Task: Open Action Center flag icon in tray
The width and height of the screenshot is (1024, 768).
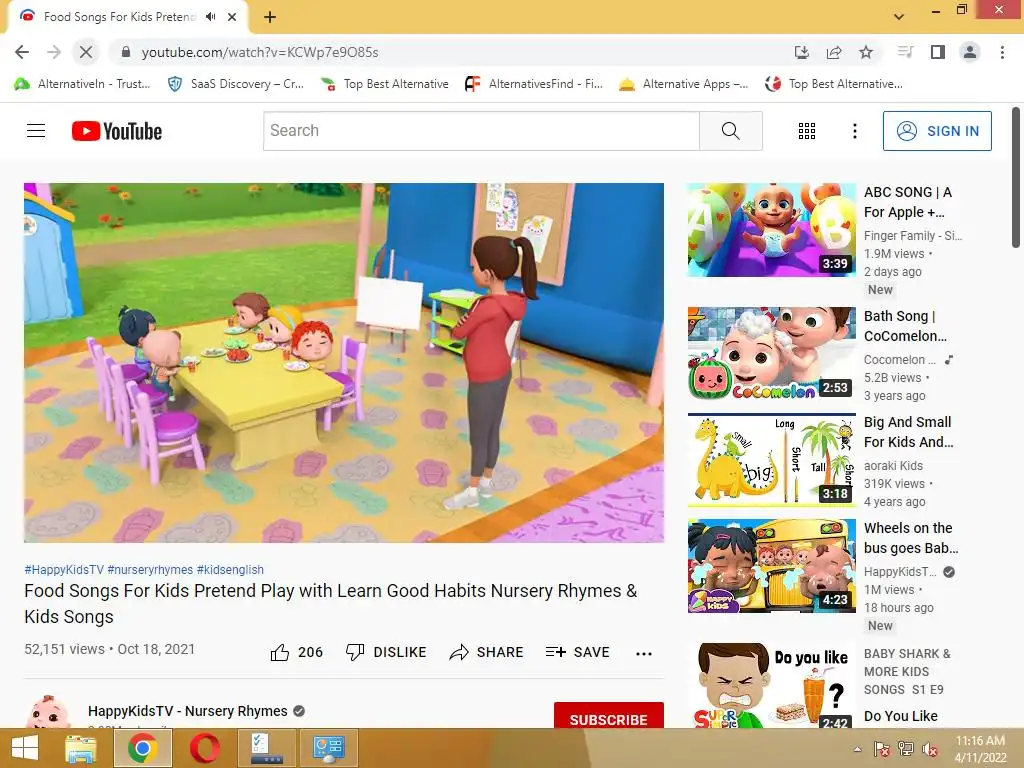Action: [x=881, y=749]
